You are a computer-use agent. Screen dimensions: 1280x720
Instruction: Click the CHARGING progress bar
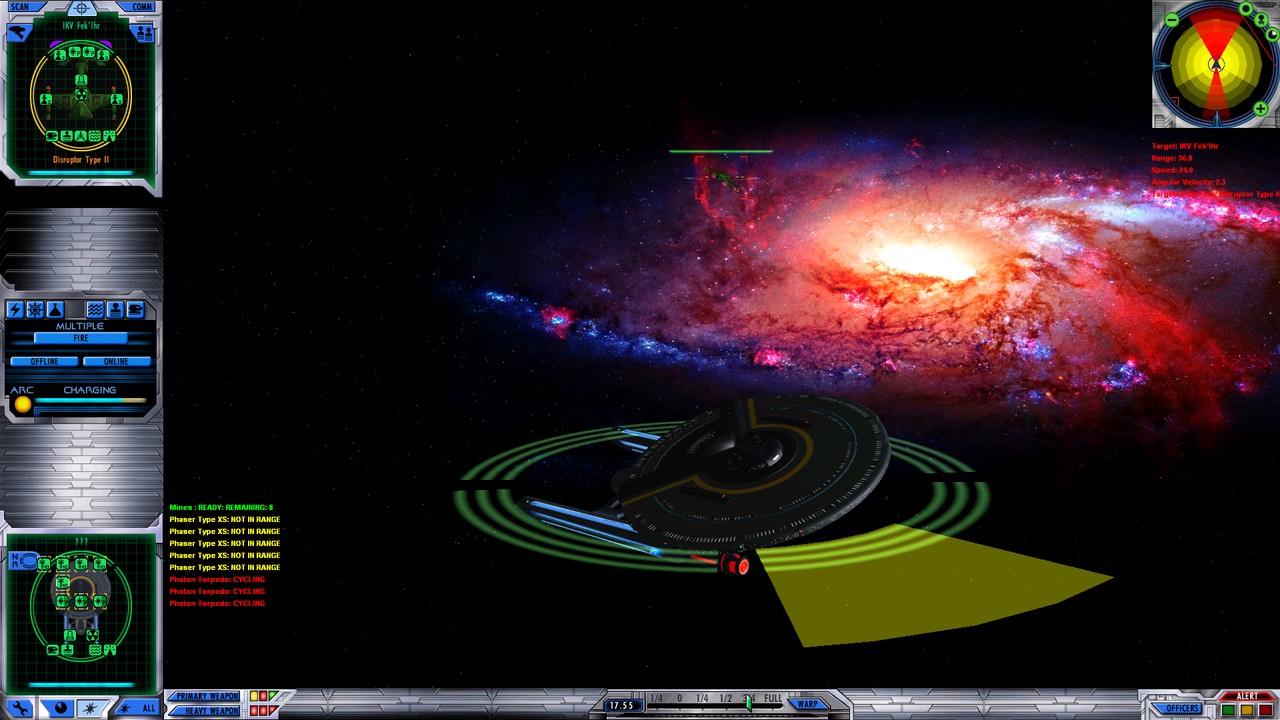tap(90, 400)
